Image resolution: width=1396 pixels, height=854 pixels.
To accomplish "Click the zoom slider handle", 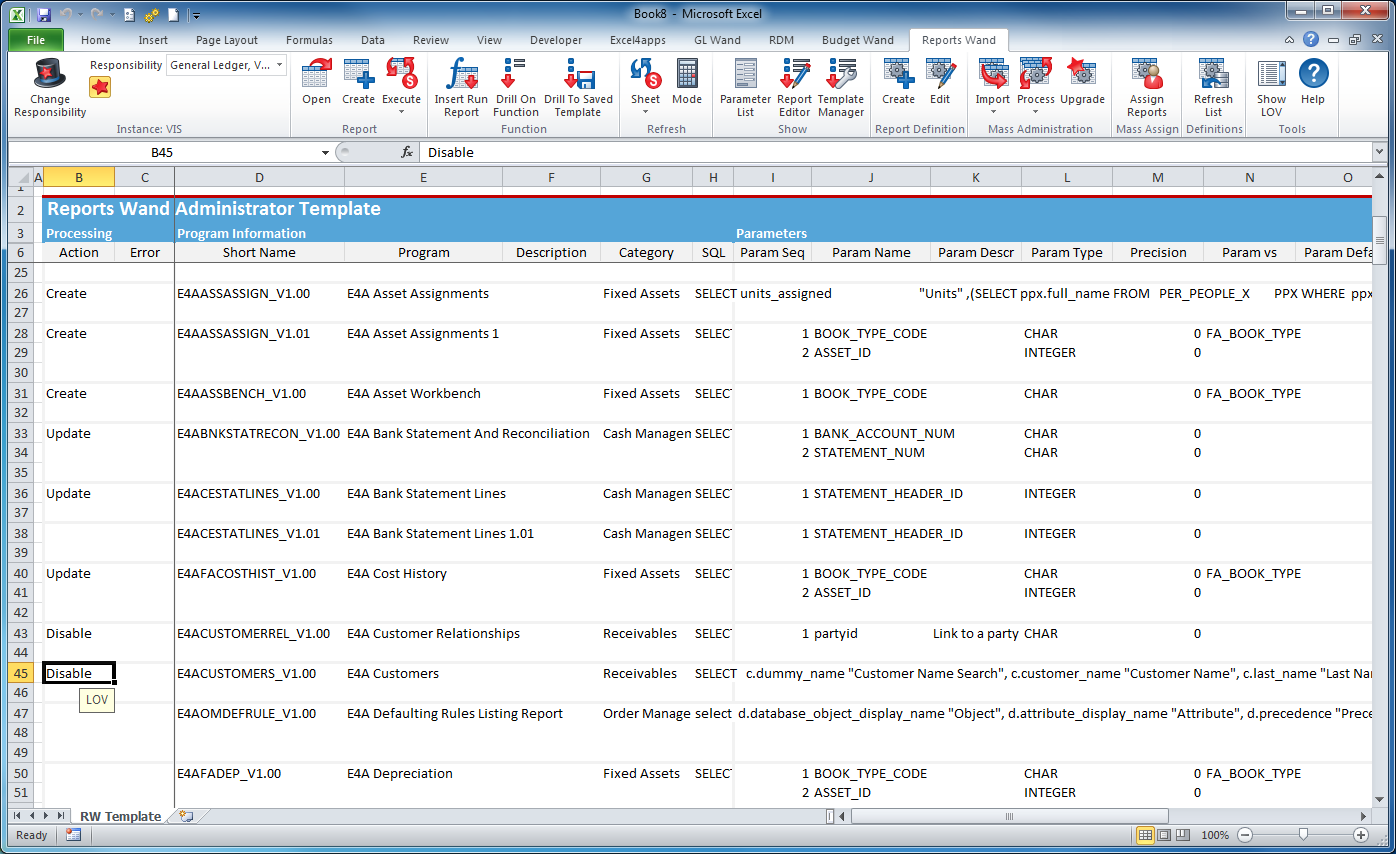I will [1303, 835].
